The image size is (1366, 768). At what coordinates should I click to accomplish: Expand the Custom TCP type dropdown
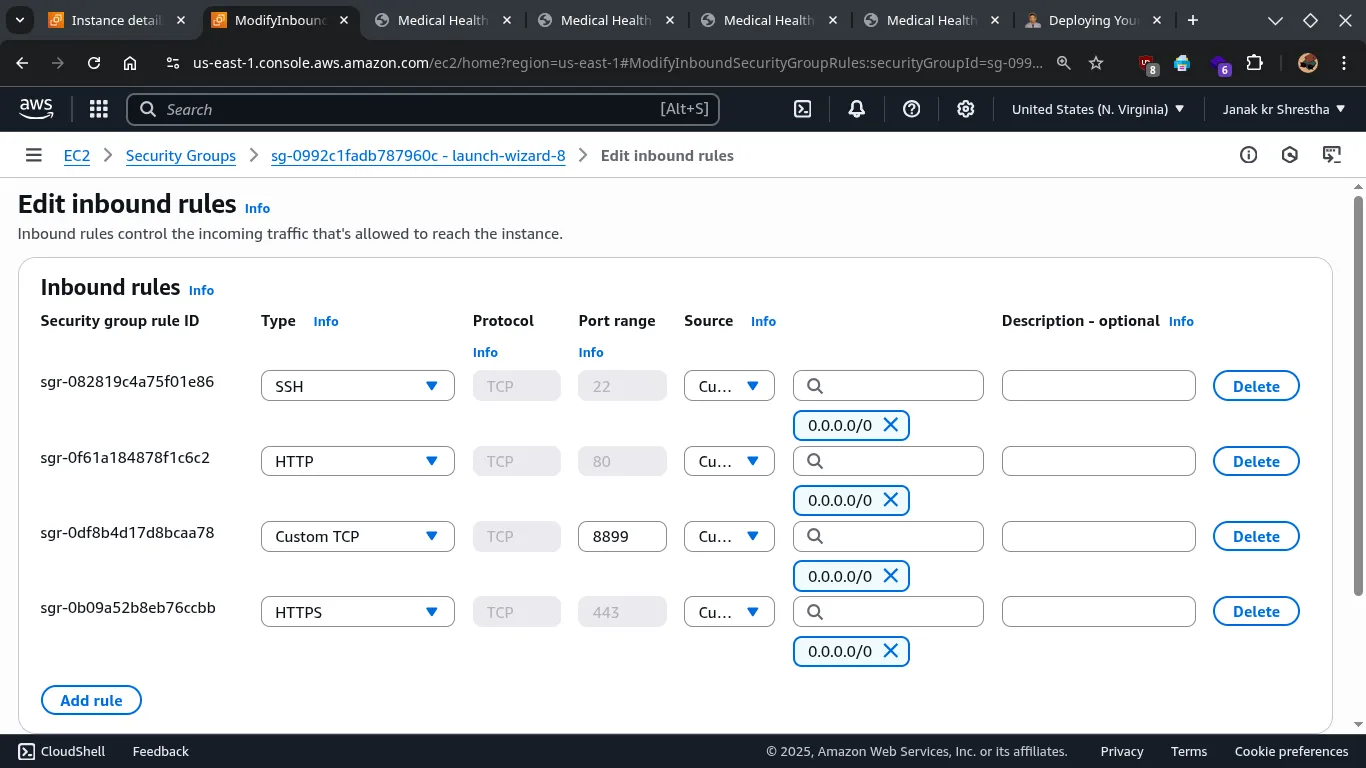point(357,536)
